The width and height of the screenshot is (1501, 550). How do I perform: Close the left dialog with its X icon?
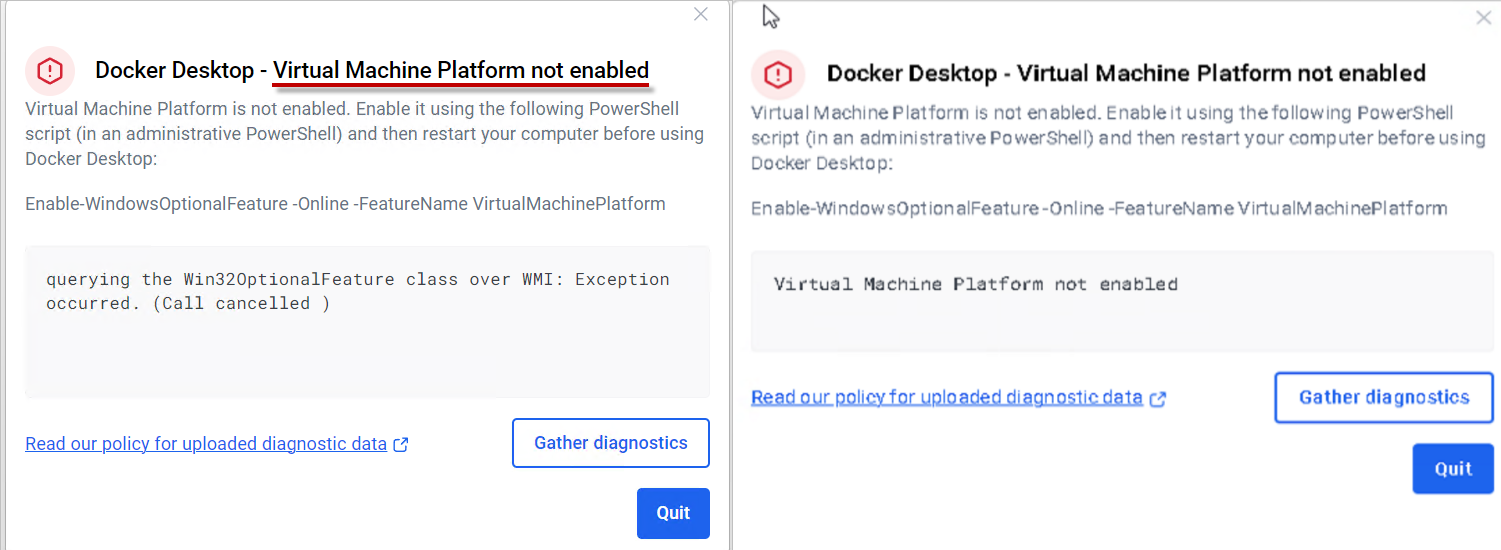point(701,14)
